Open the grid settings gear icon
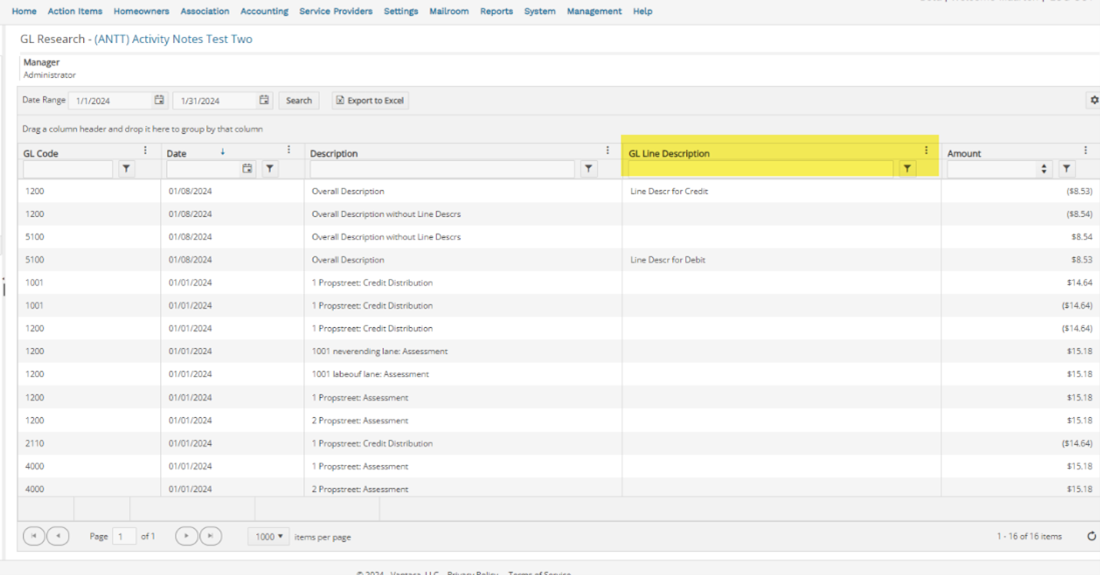This screenshot has width=1100, height=575. 1093,100
